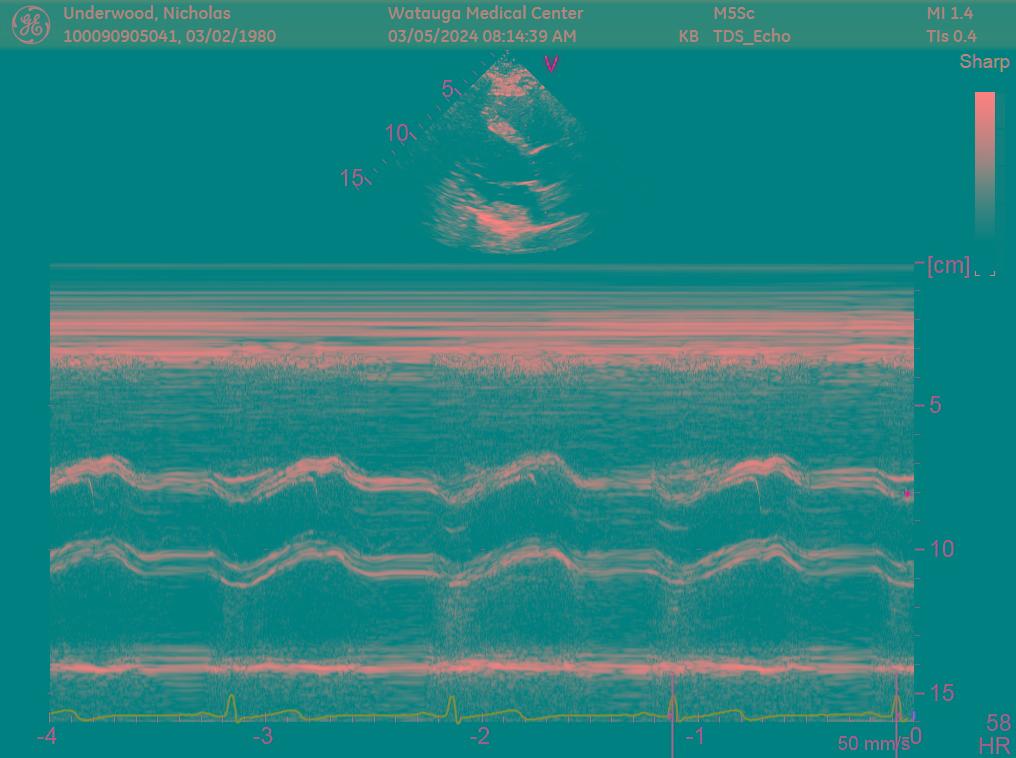1016x758 pixels.
Task: Click the ECG R-wave marker at time zero
Action: click(x=897, y=704)
